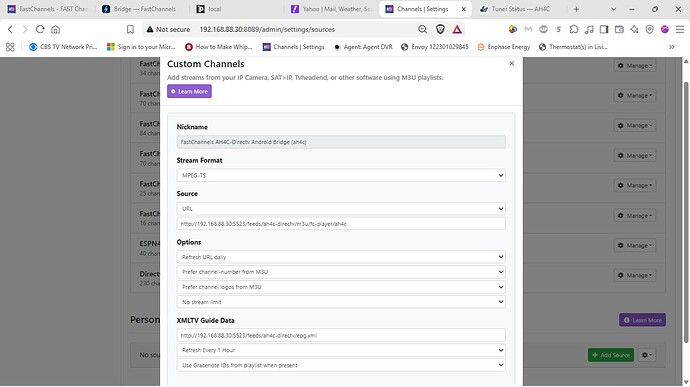Click the media music note icon
690x387 pixels.
[x=589, y=29]
